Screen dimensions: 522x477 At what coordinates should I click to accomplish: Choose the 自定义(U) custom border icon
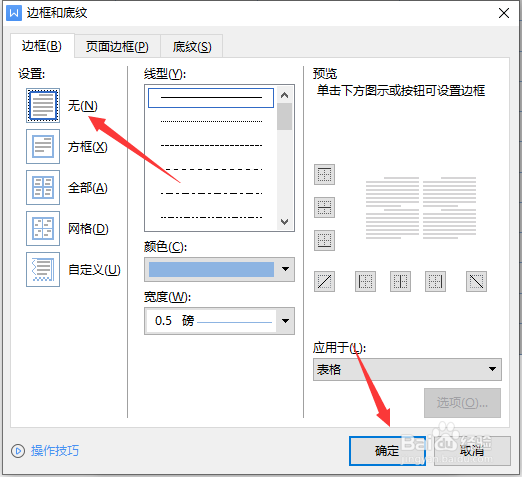click(x=43, y=269)
